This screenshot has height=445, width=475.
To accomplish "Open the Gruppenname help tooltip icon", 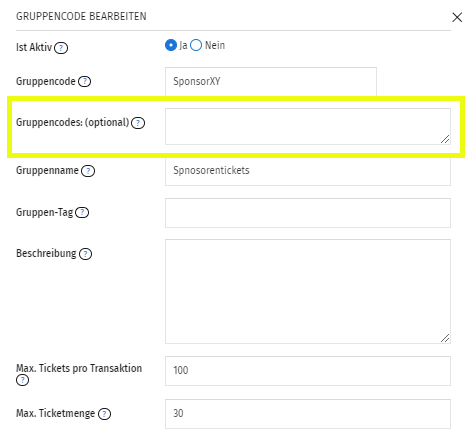I will click(x=88, y=171).
